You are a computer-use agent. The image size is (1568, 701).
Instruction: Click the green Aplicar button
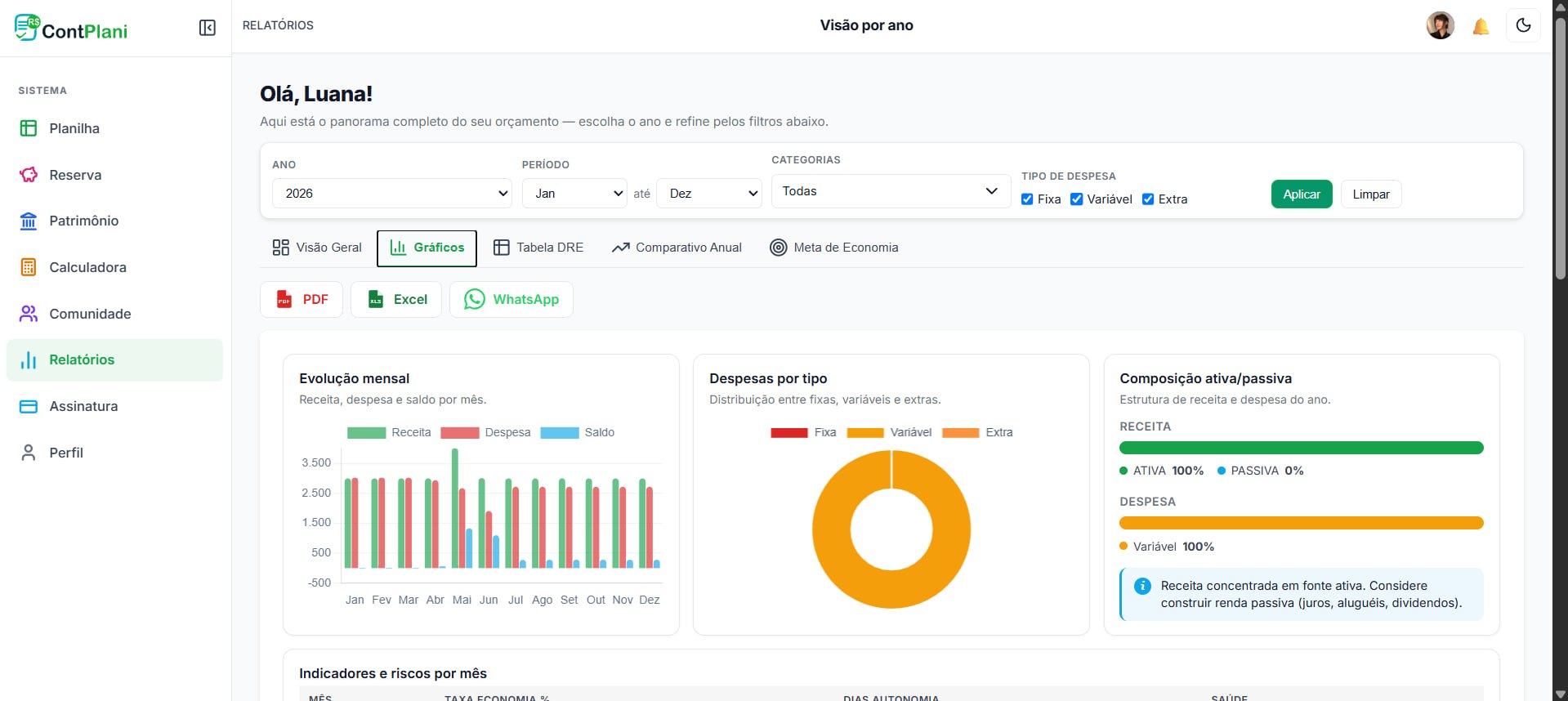point(1302,194)
